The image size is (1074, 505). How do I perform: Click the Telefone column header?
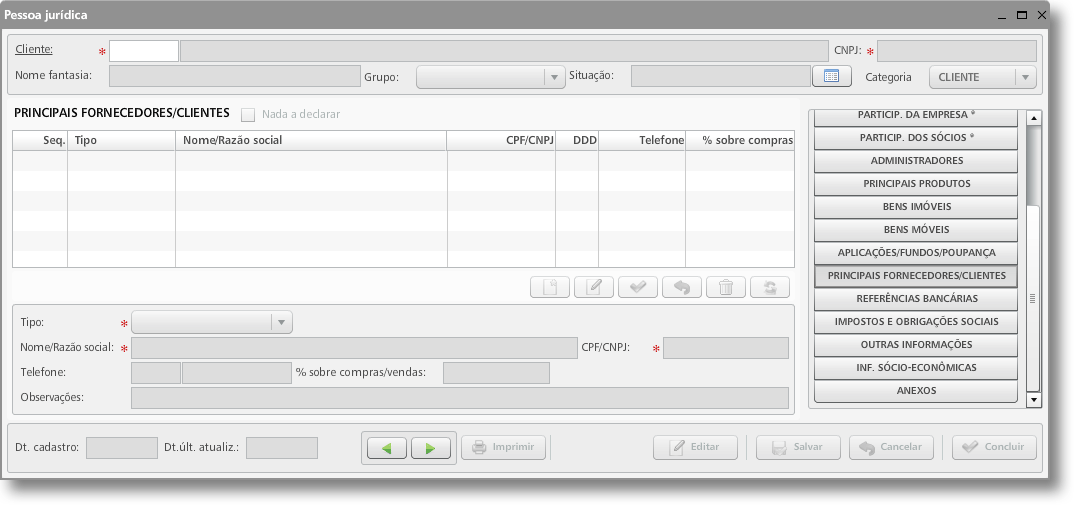[x=642, y=140]
